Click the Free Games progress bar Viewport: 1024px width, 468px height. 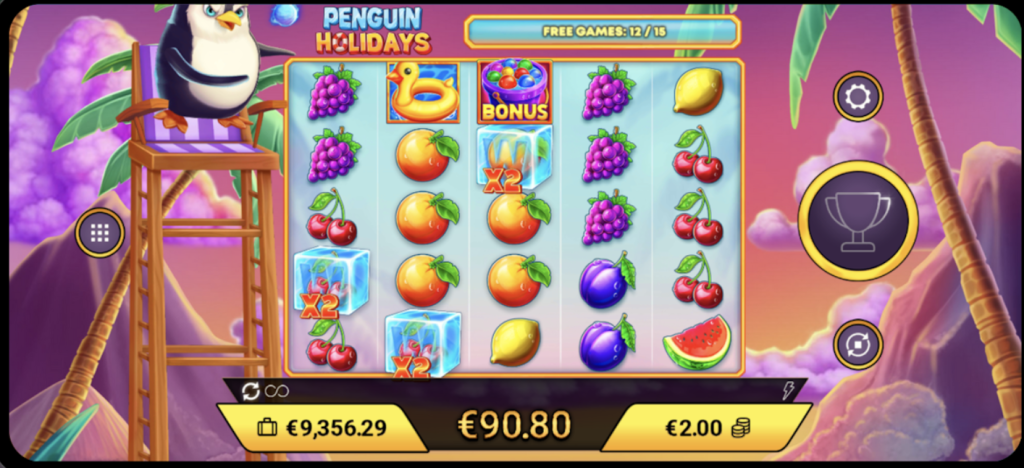coord(602,31)
